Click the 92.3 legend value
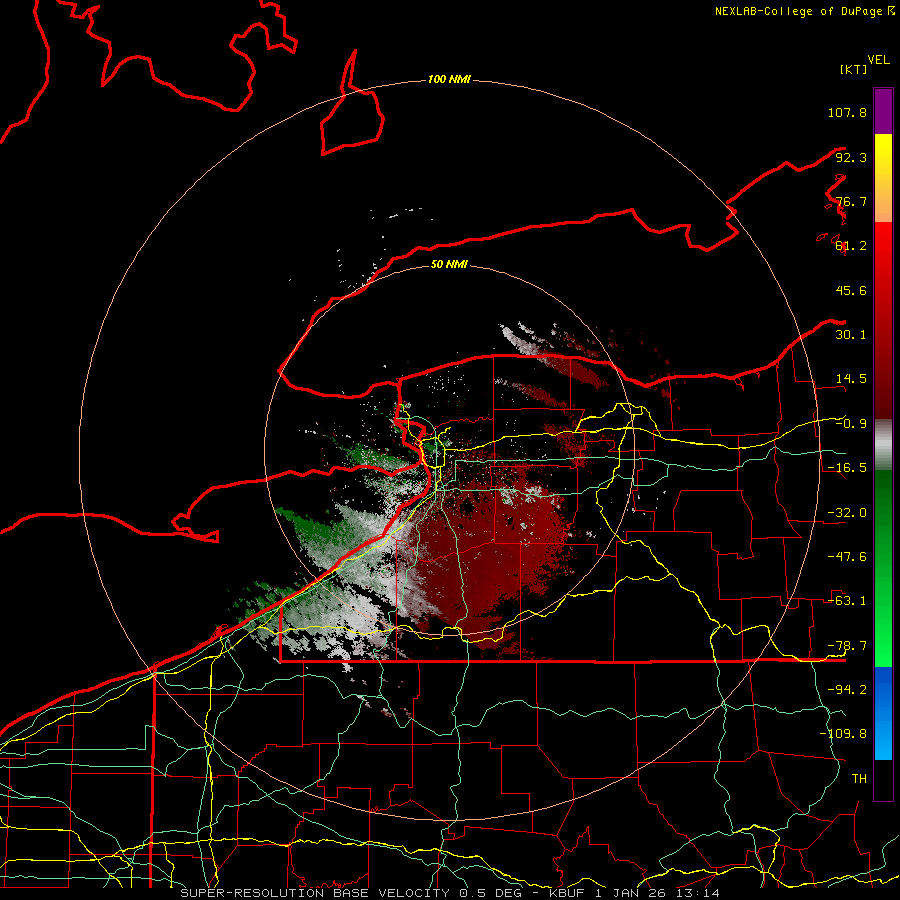The width and height of the screenshot is (900, 900). (x=851, y=157)
